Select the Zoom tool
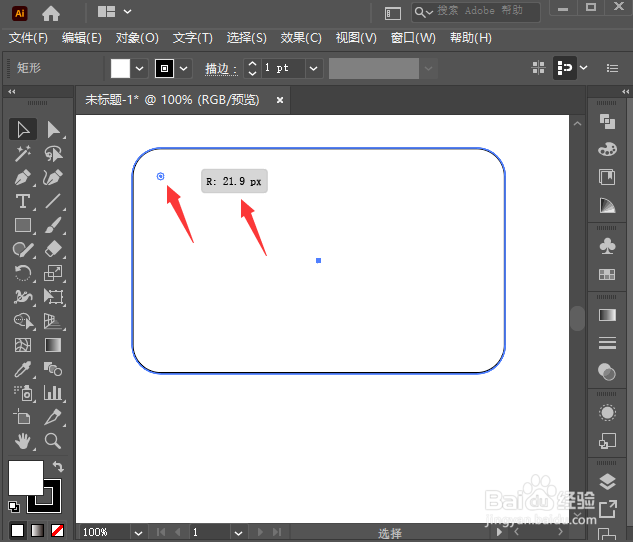This screenshot has height=542, width=633. coord(53,441)
